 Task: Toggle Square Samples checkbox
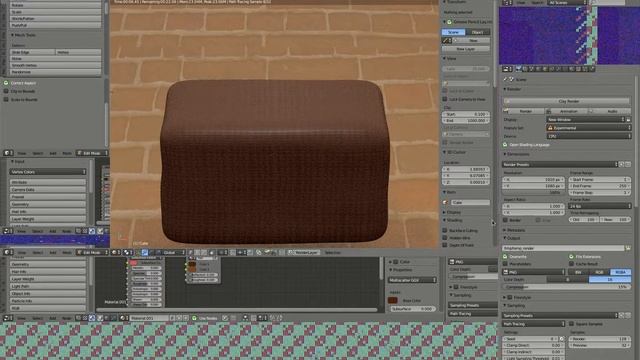point(571,324)
